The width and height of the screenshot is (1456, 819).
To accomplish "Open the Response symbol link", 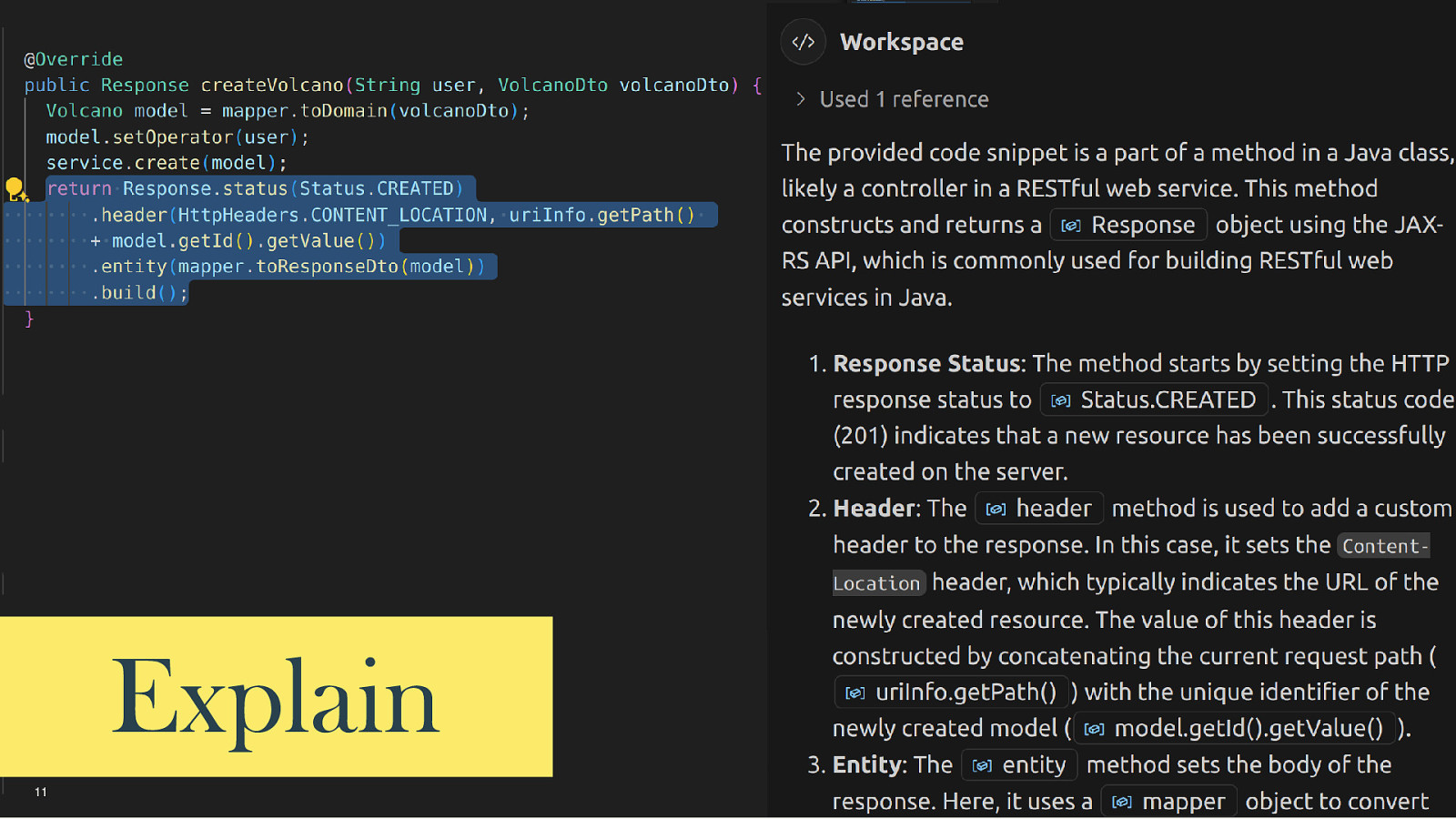I will pyautogui.click(x=1128, y=225).
